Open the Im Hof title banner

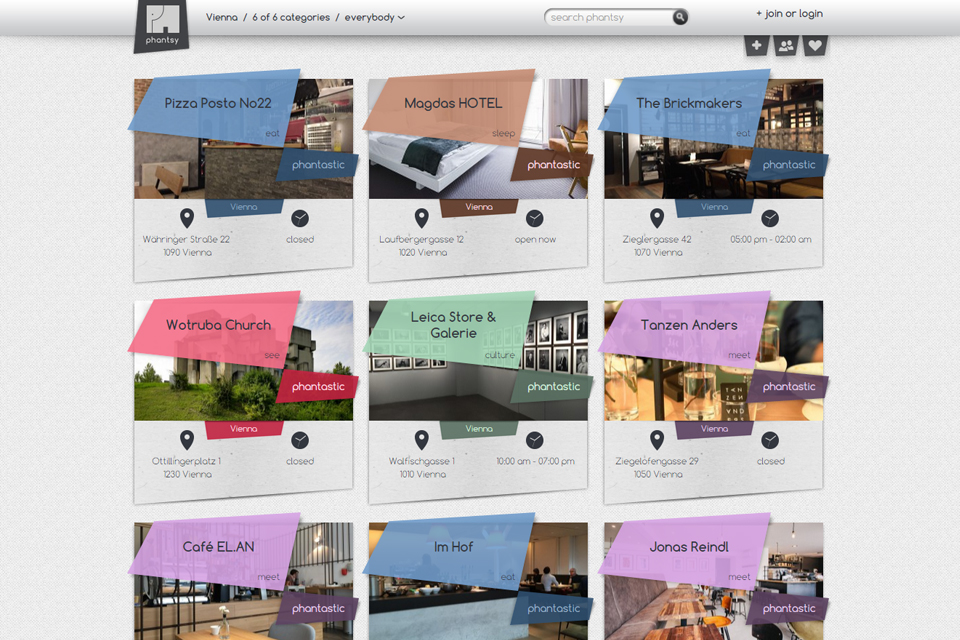click(449, 551)
